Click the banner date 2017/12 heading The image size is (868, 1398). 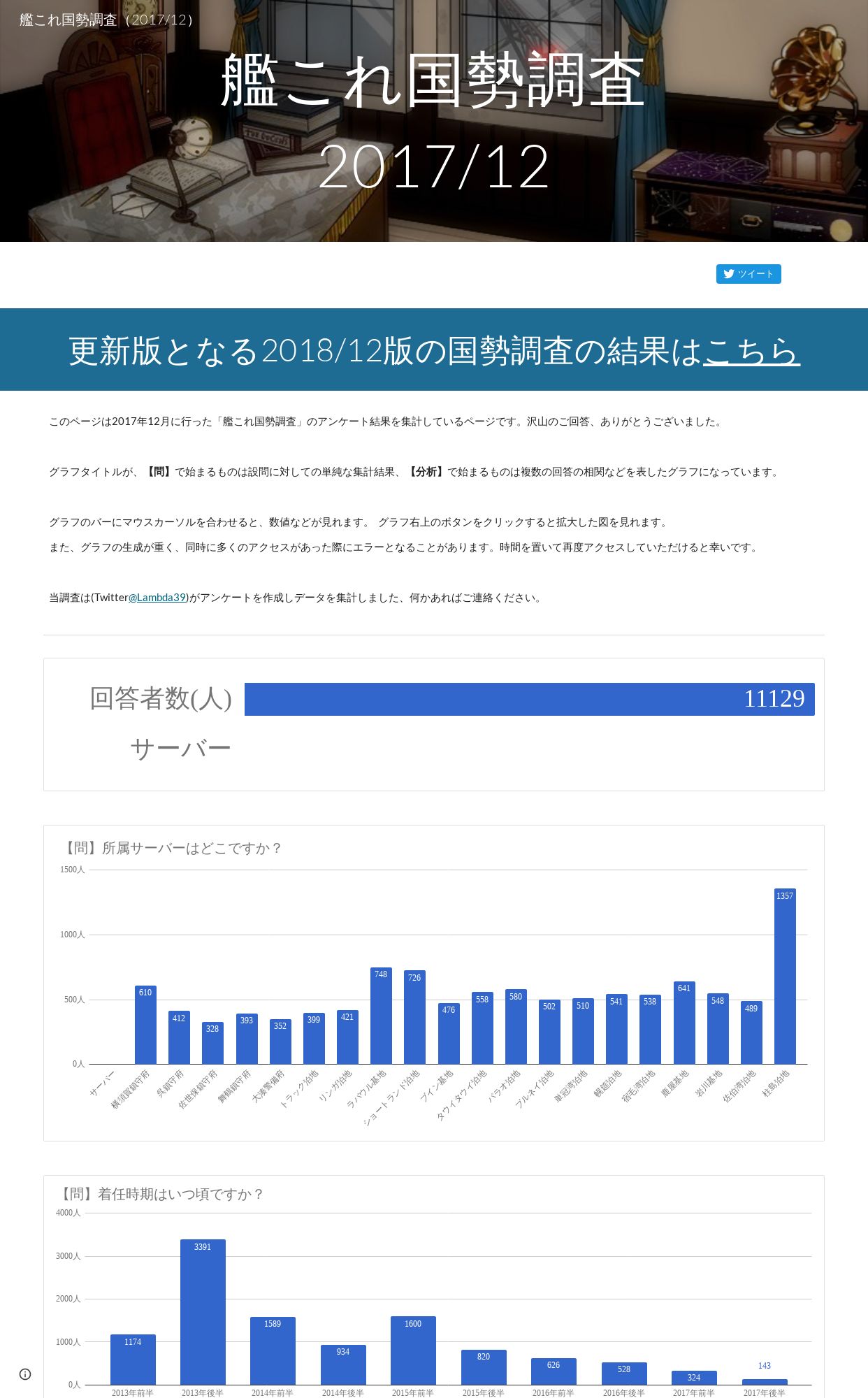click(434, 166)
